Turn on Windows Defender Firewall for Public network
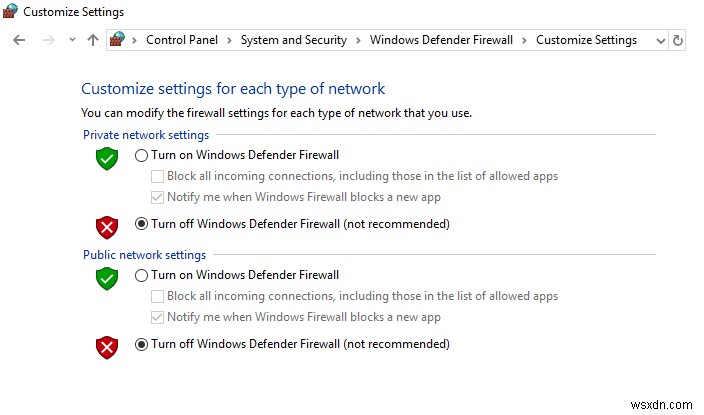Screen dimensions: 704x415 click(x=141, y=275)
